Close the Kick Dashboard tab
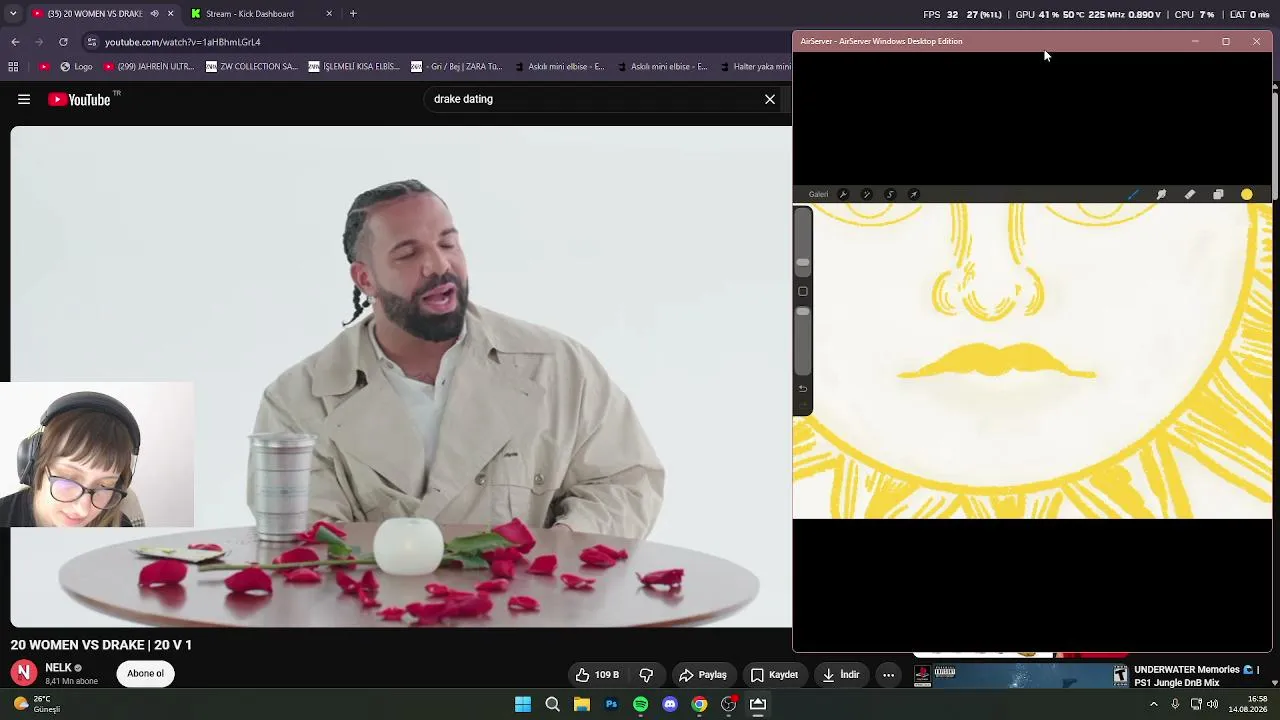 (329, 14)
